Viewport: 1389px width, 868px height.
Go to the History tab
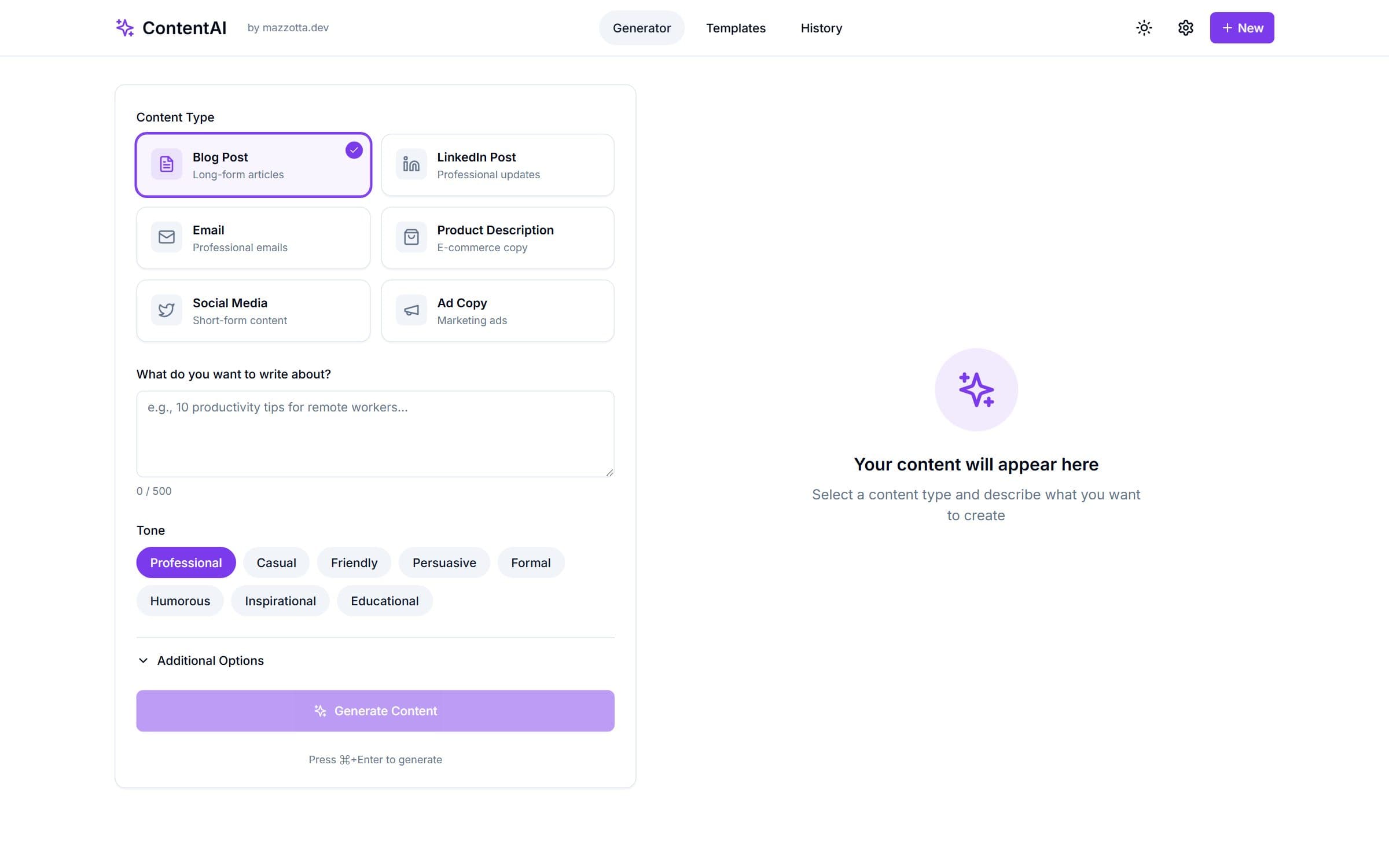pos(821,28)
